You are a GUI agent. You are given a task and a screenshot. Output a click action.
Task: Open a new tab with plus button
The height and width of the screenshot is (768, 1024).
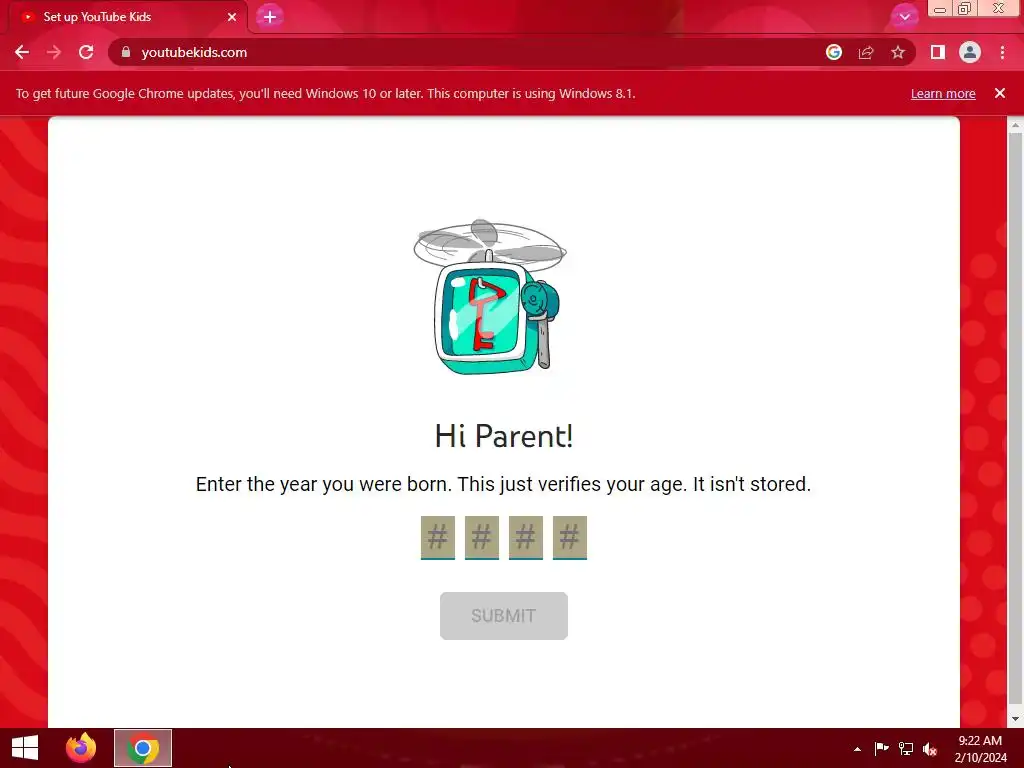pos(270,17)
